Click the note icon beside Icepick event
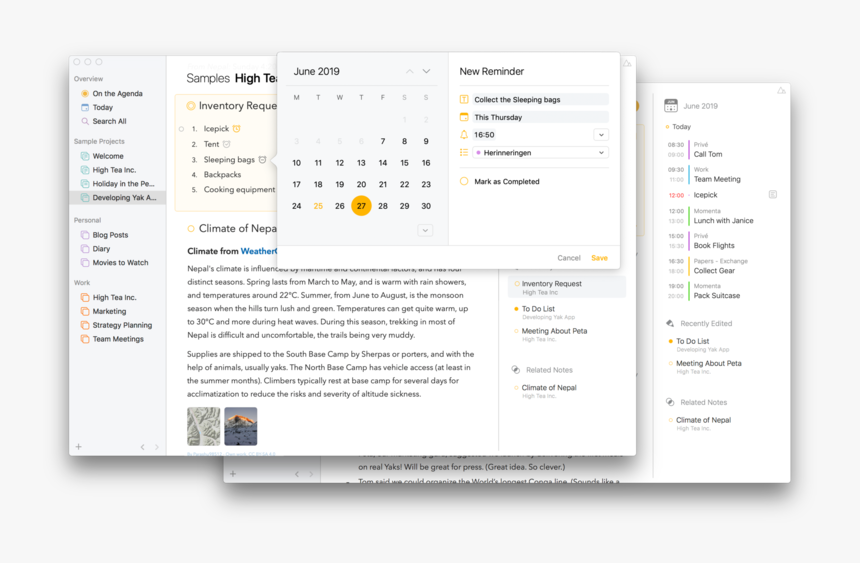 (x=772, y=194)
